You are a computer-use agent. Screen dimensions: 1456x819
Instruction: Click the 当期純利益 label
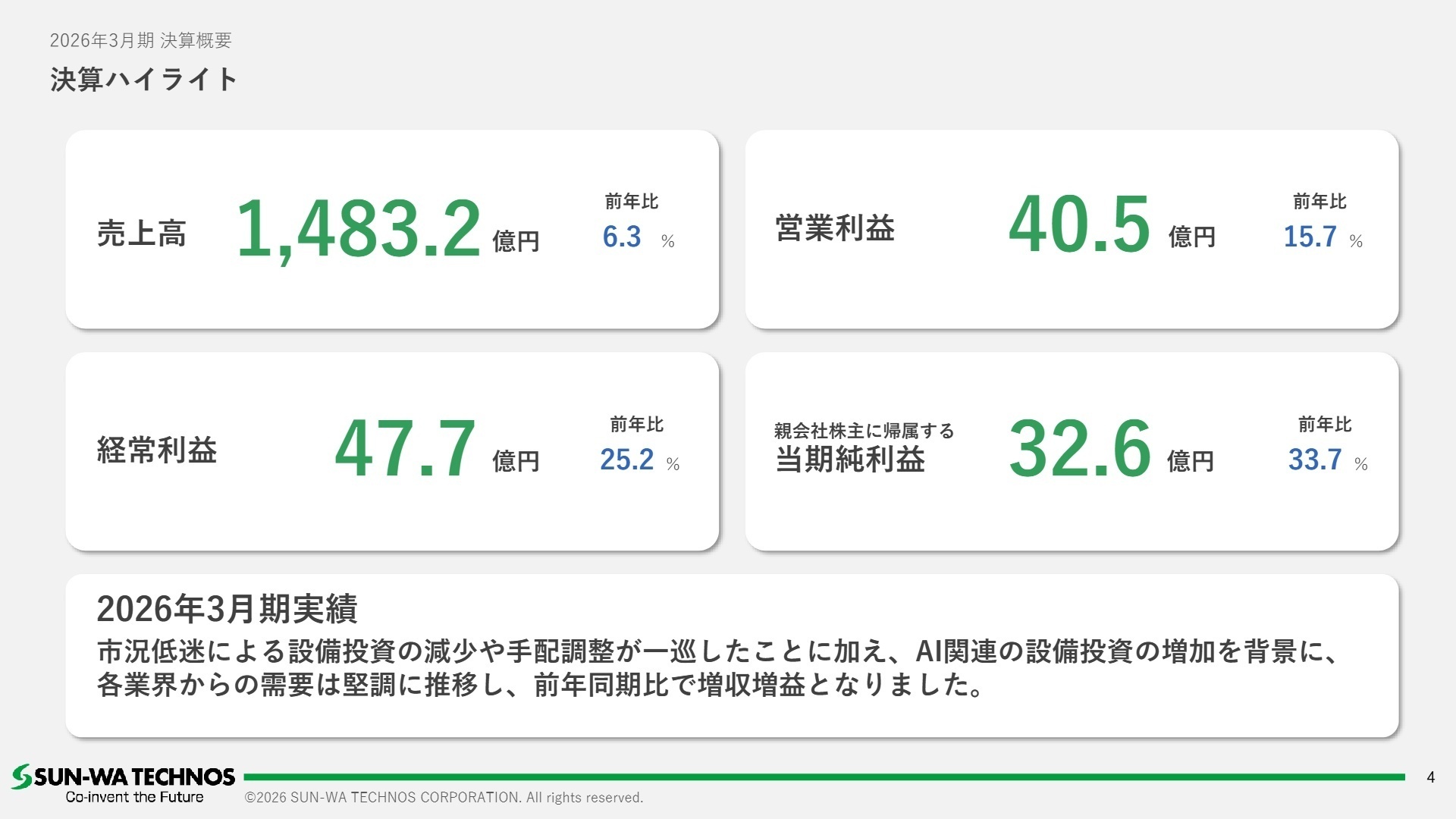point(850,459)
